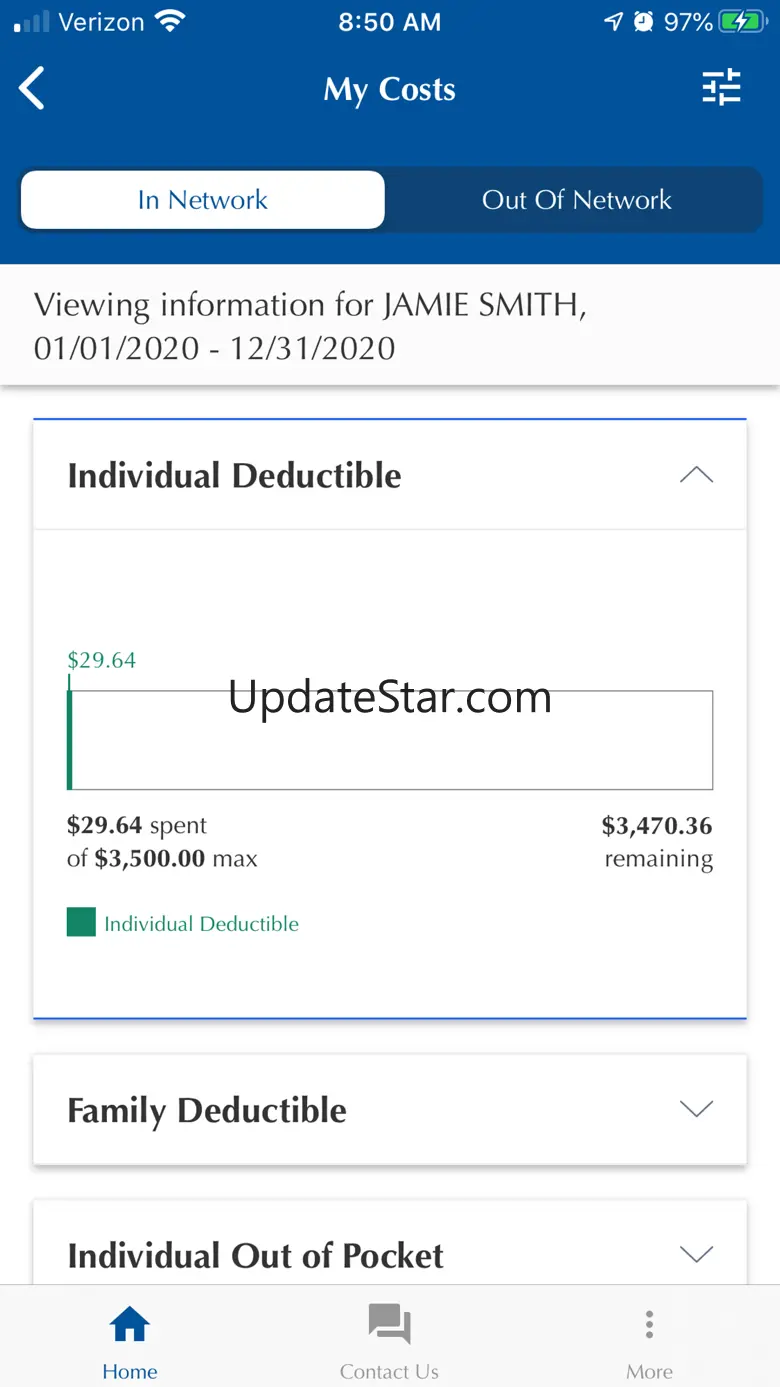The width and height of the screenshot is (780, 1387).
Task: Tap the Family Deductible card title
Action: 207,1110
